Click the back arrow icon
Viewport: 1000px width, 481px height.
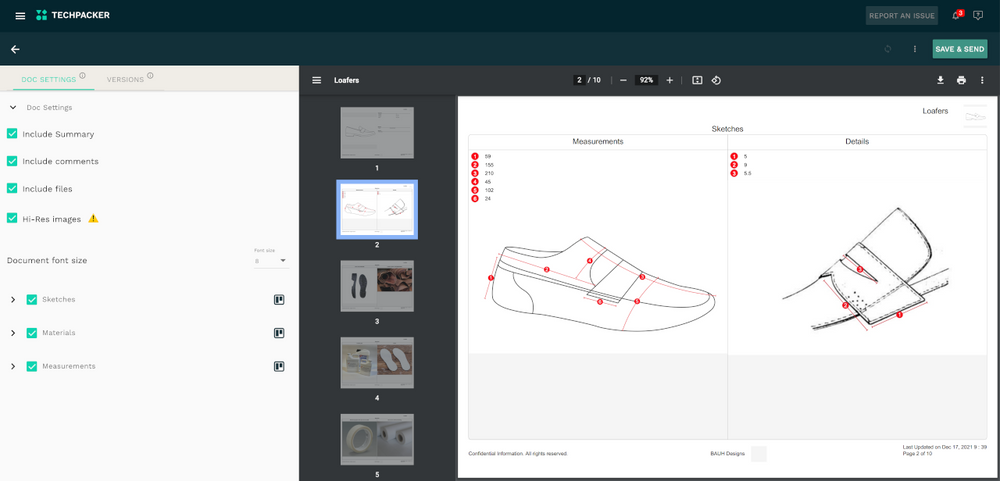(x=15, y=49)
